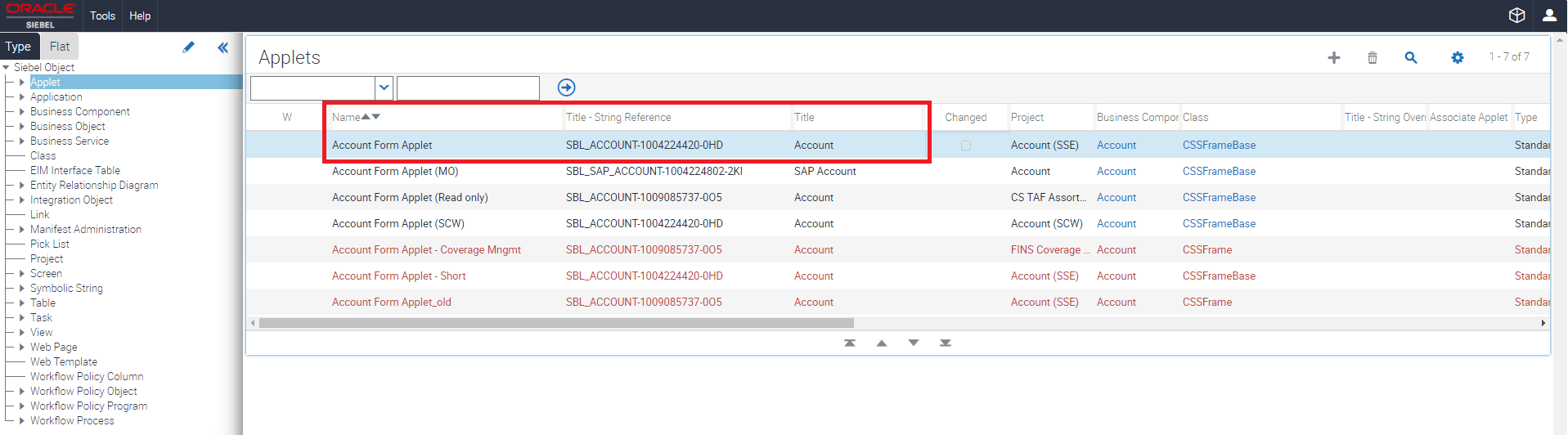The height and width of the screenshot is (435, 1568).
Task: Click the Class column header
Action: [x=1195, y=118]
